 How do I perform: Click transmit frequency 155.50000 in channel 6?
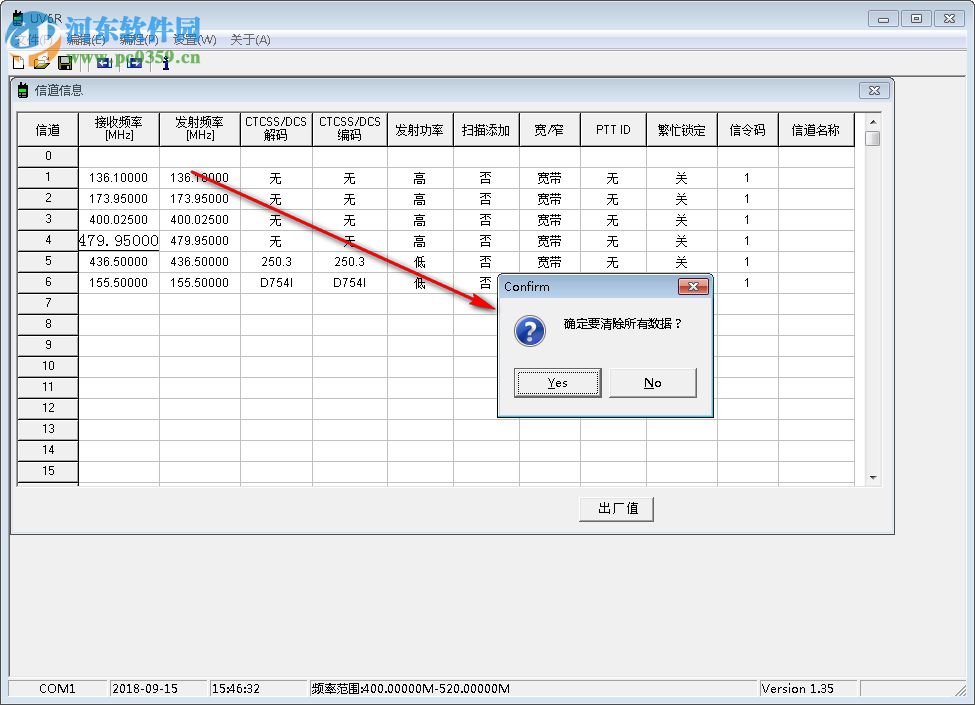point(200,283)
